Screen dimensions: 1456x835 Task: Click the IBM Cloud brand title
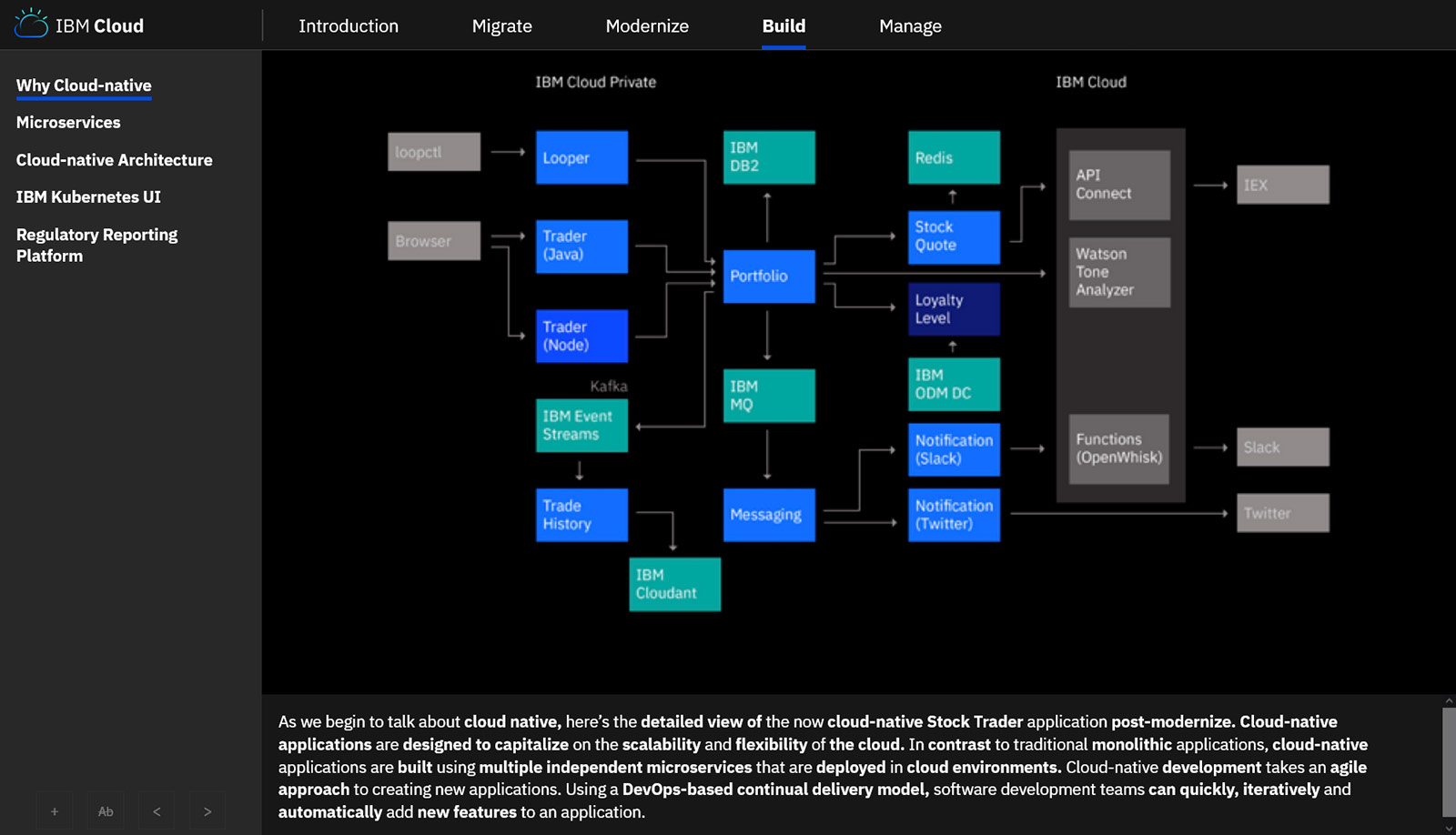tap(99, 25)
